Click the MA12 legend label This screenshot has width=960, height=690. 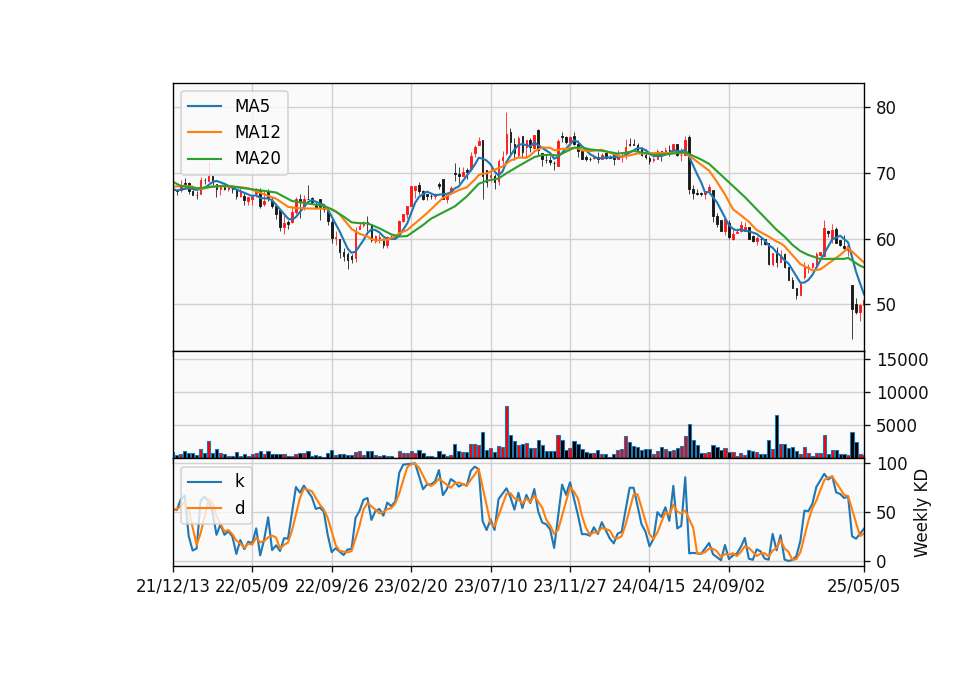[257, 132]
